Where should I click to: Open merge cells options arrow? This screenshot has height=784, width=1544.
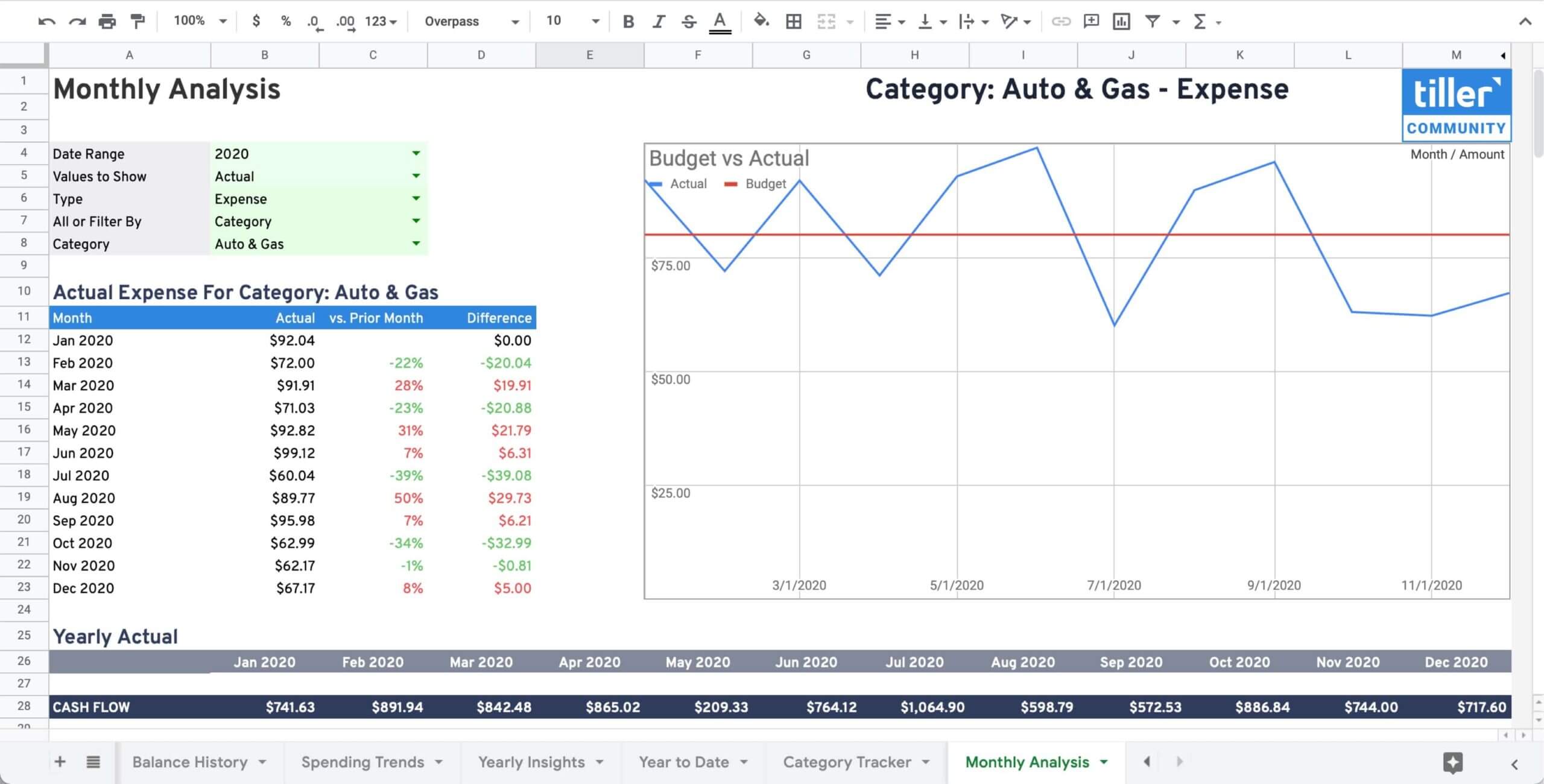click(850, 22)
